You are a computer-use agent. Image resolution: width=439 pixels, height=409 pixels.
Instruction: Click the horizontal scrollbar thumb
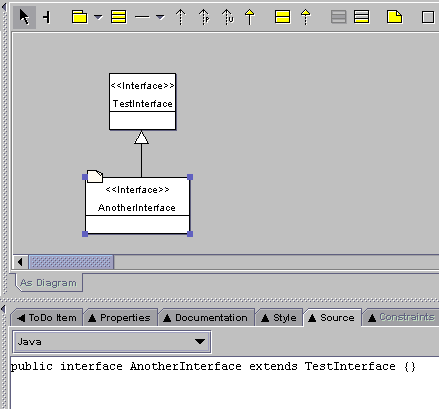71,262
